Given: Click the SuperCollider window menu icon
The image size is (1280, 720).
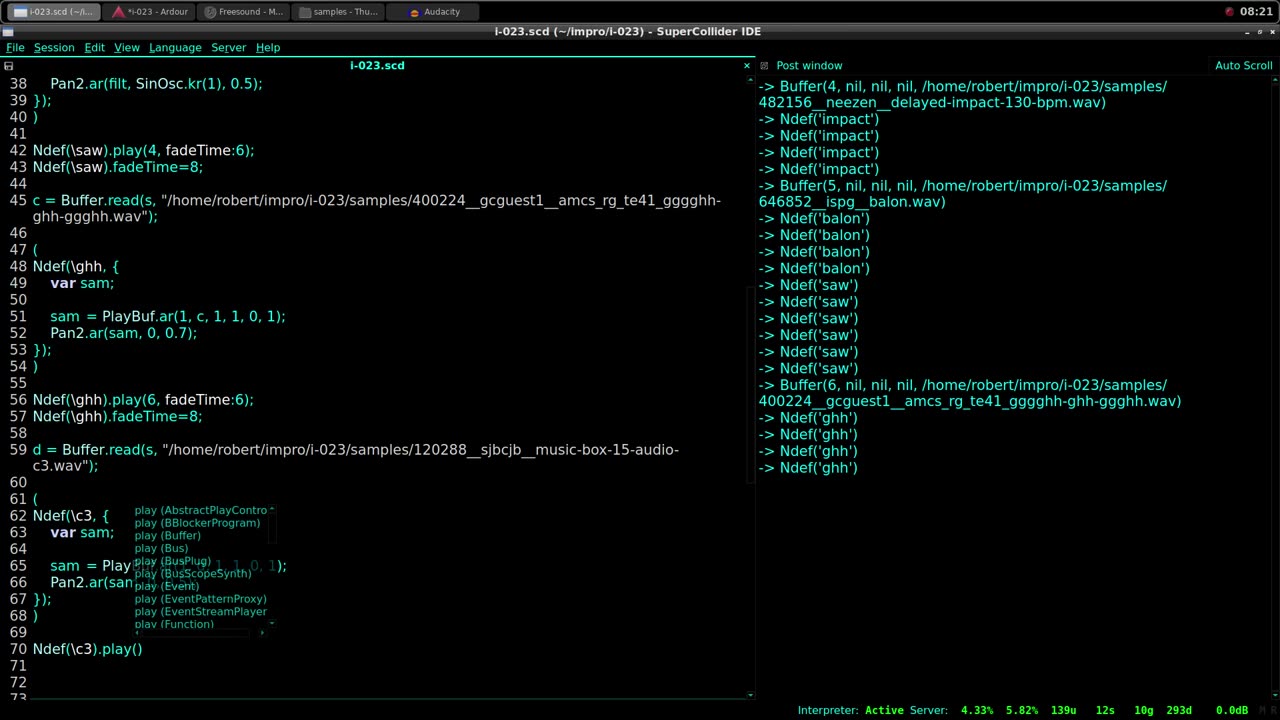Looking at the screenshot, I should pyautogui.click(x=8, y=31).
